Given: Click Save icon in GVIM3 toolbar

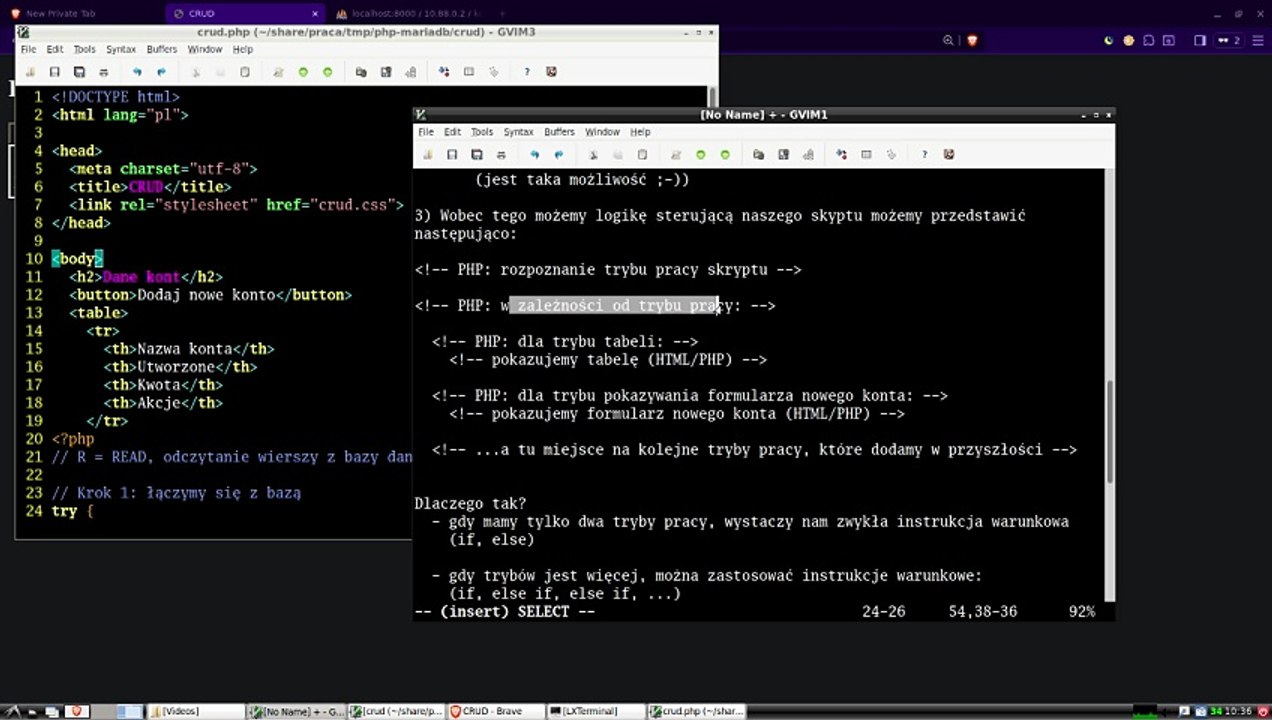Looking at the screenshot, I should [x=55, y=72].
